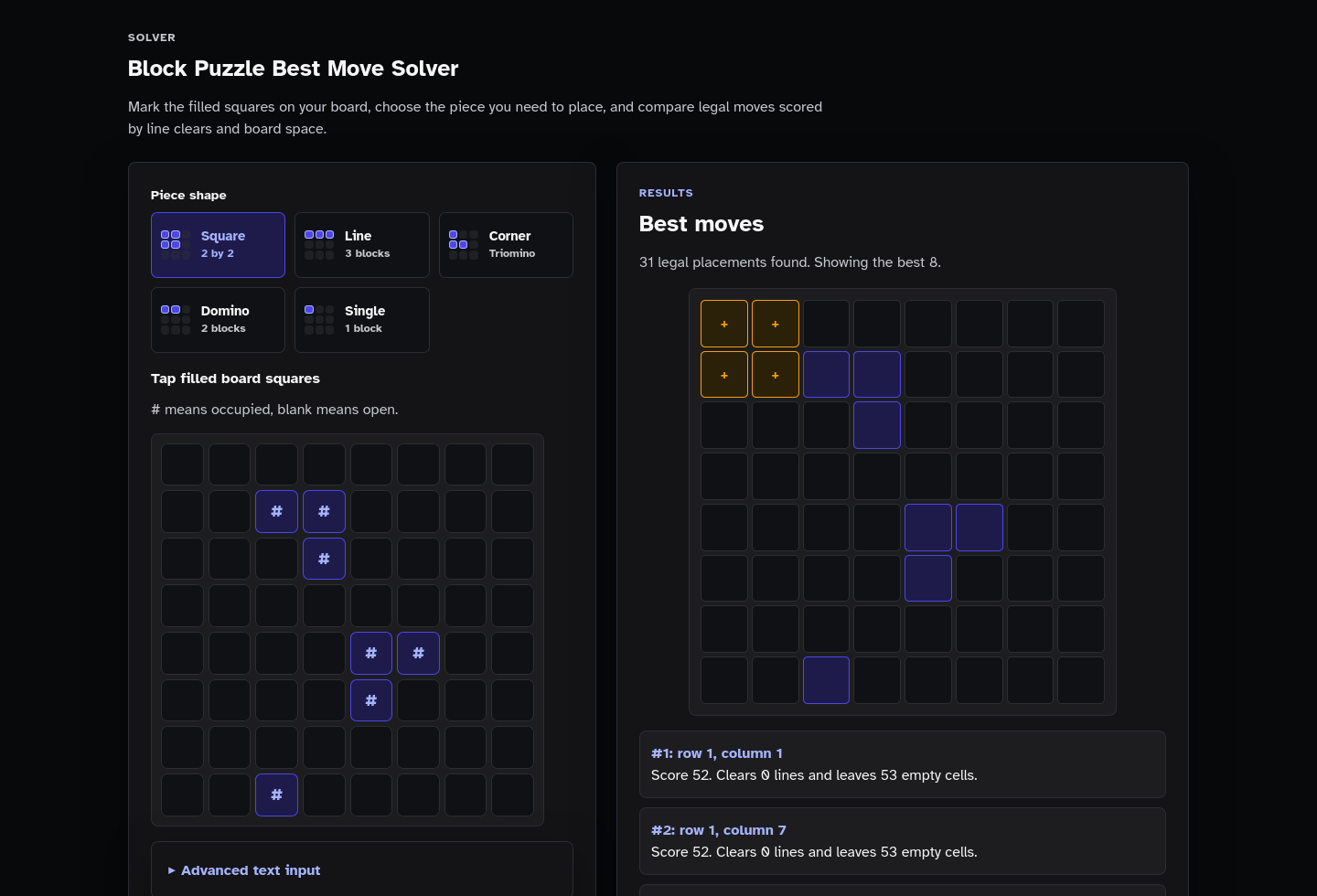Click the 'Tap filled board squares' label
The width and height of the screenshot is (1317, 896).
click(235, 379)
